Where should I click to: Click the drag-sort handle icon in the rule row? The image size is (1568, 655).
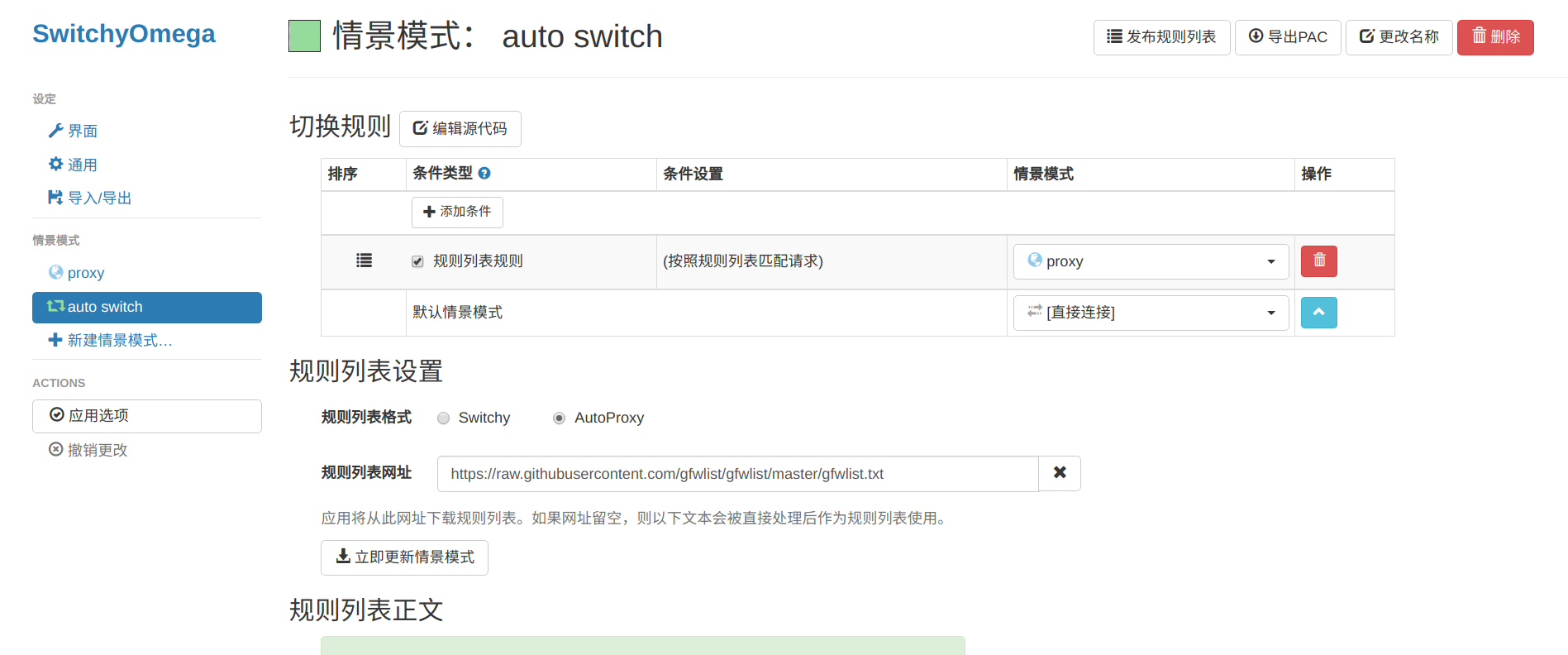point(364,261)
